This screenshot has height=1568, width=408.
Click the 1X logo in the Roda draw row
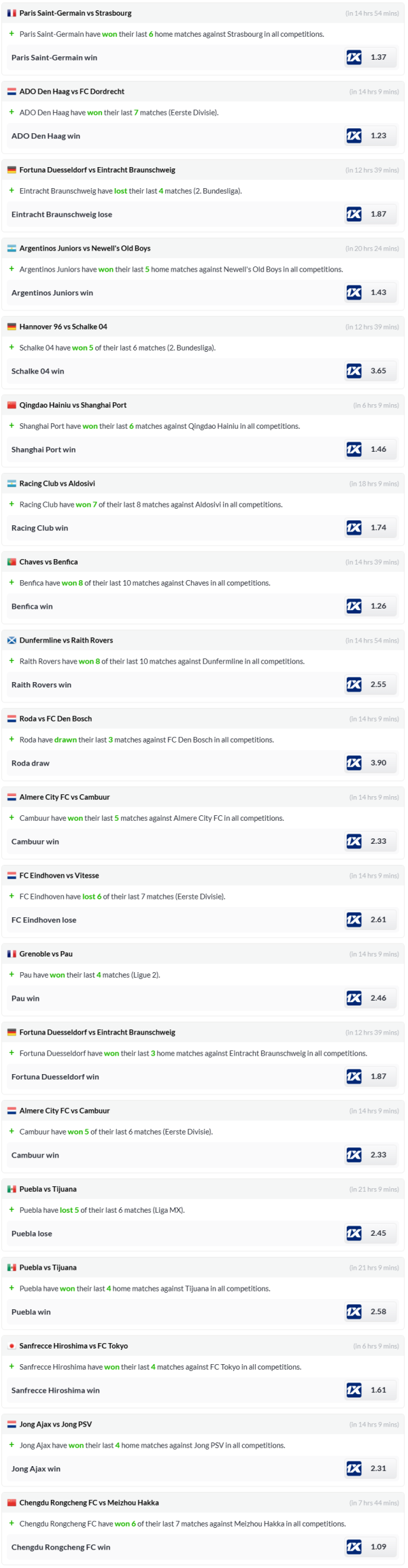354,763
